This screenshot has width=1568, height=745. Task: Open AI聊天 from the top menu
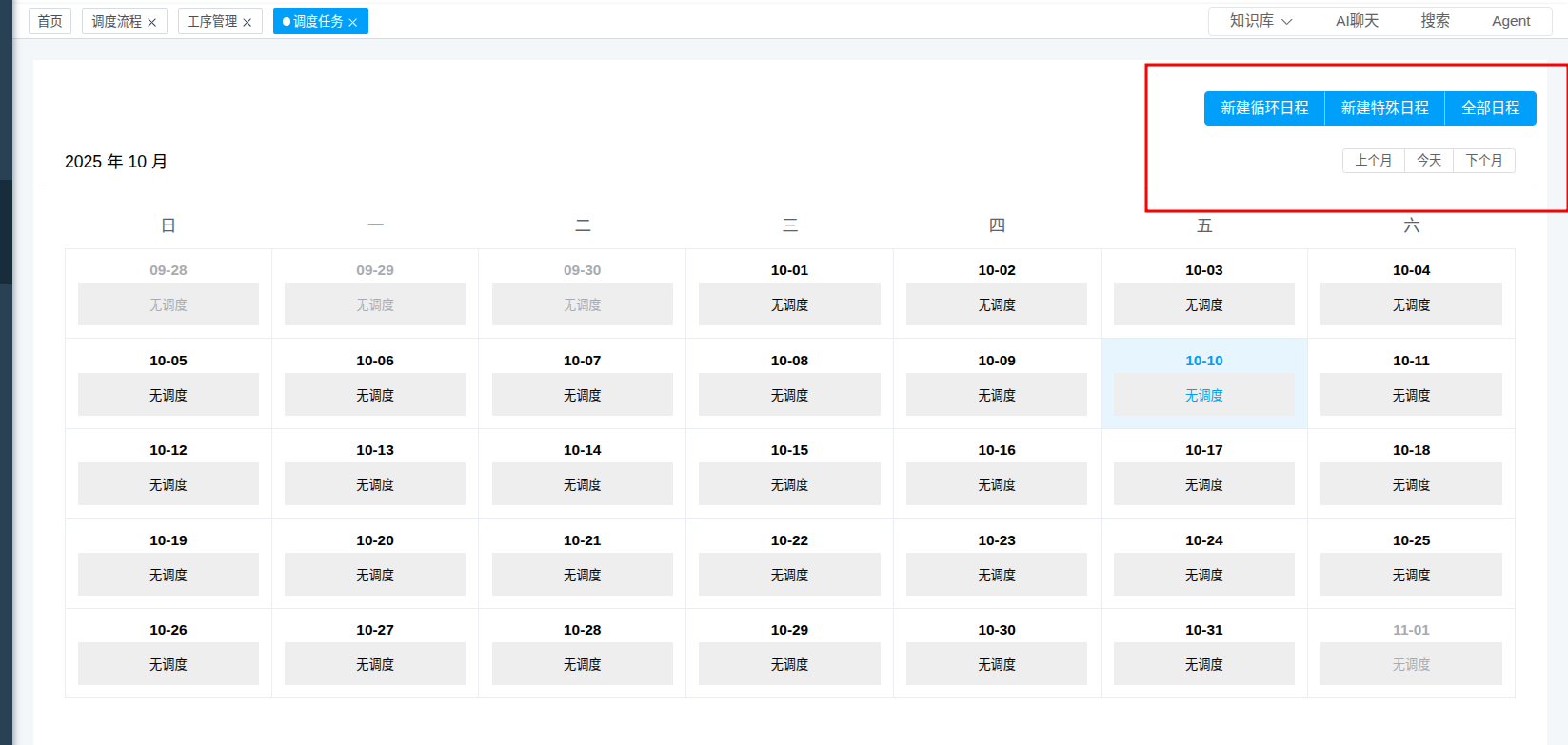1357,21
